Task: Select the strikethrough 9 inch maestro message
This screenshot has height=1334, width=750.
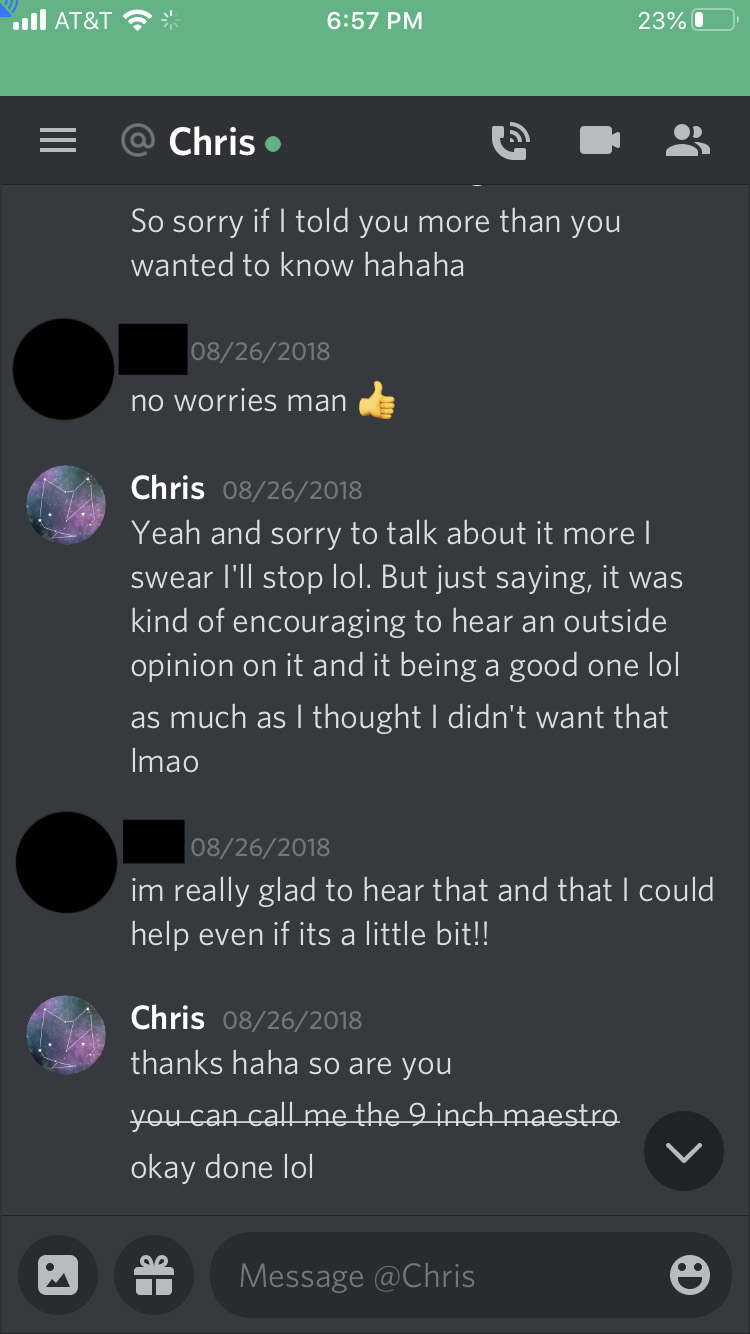Action: (x=375, y=1115)
